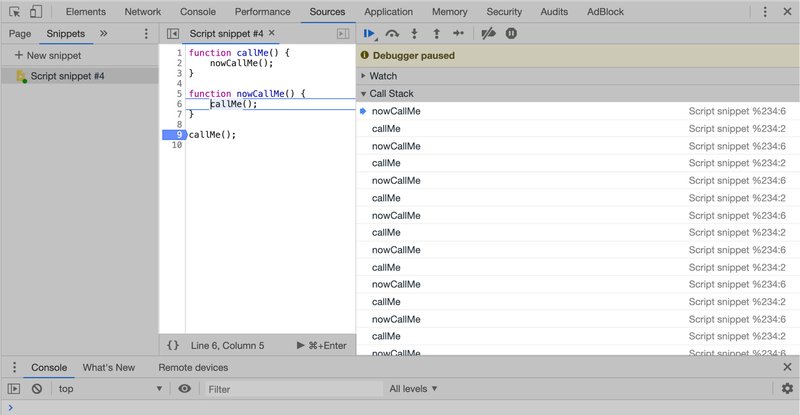Click nowCallMe(); code on line 2
This screenshot has height=415, width=800.
pos(241,63)
